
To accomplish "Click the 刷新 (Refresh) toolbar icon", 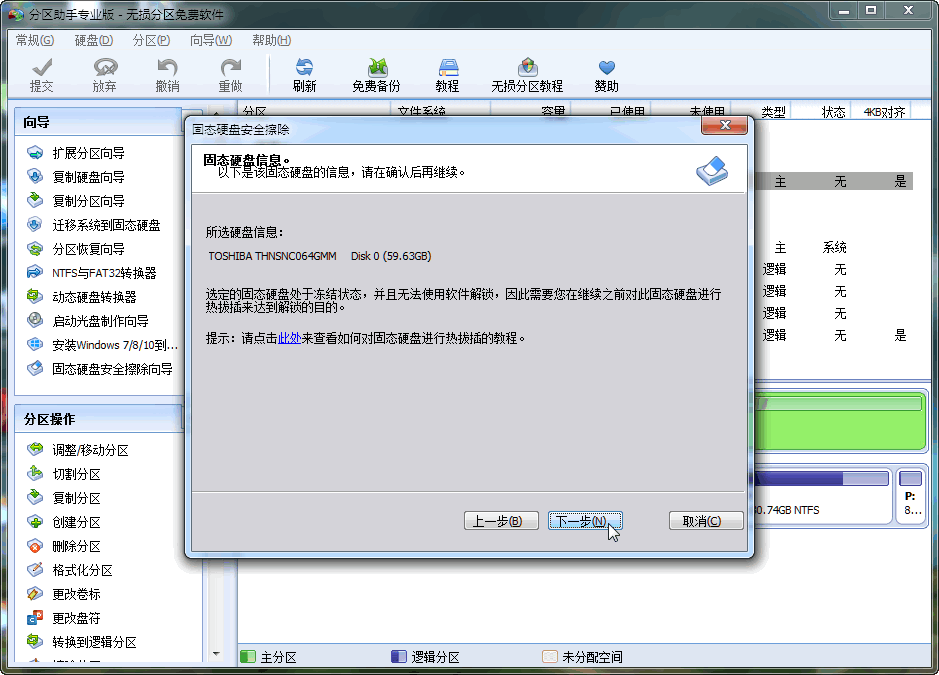I will [304, 75].
